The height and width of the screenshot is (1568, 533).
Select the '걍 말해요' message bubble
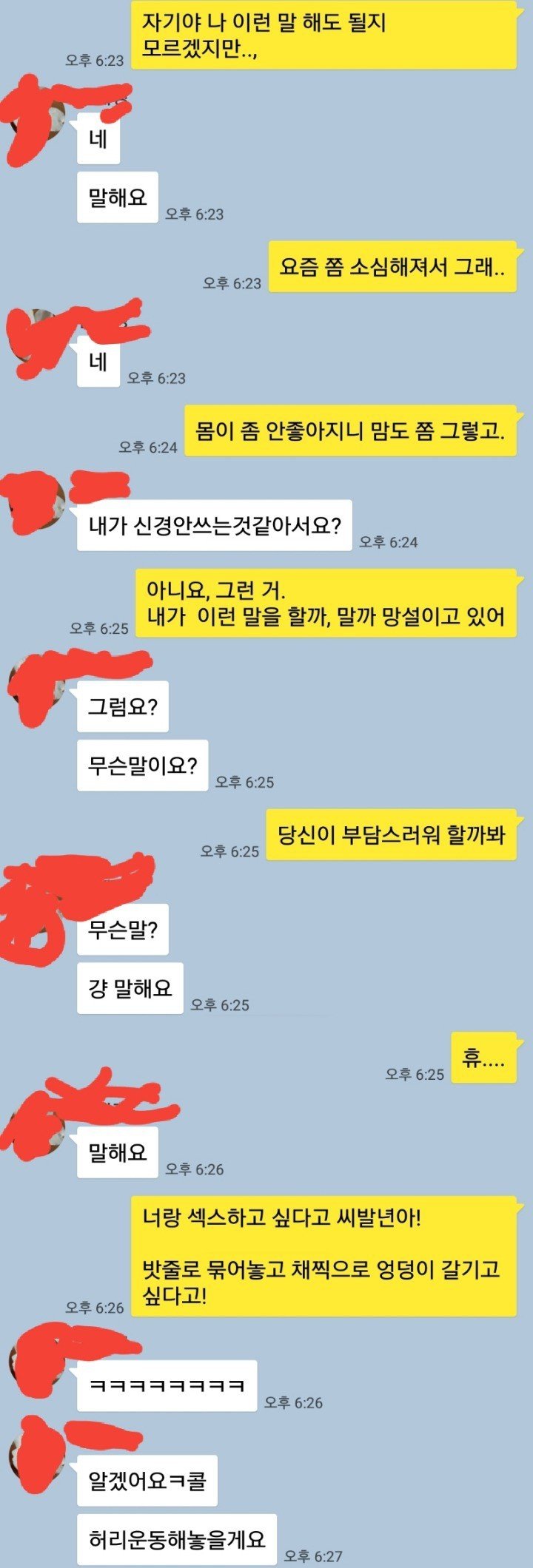pos(130,988)
